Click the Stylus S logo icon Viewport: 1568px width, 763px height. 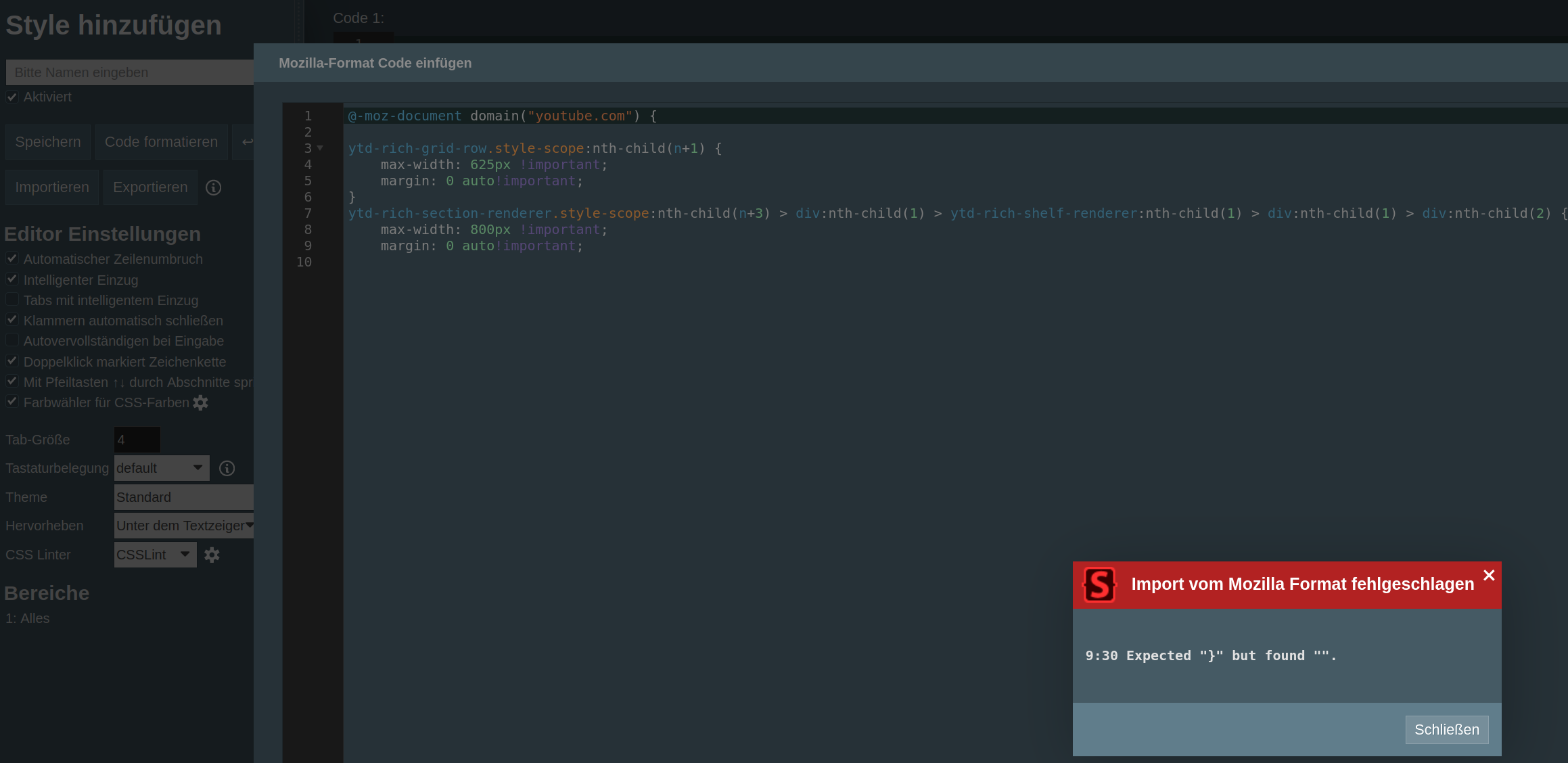pos(1099,584)
